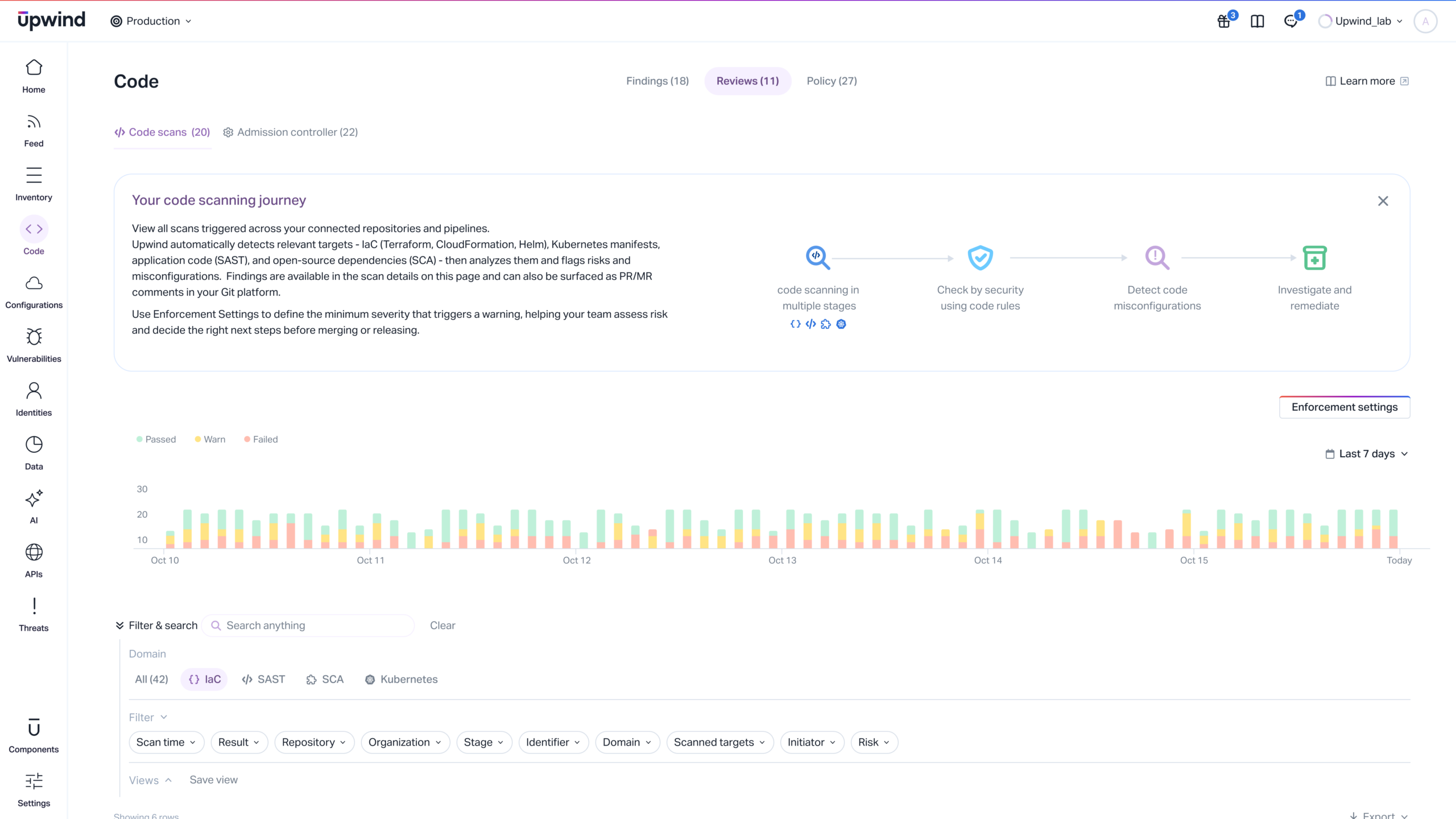Open the Production environment selector
The height and width of the screenshot is (819, 1456).
coord(151,21)
